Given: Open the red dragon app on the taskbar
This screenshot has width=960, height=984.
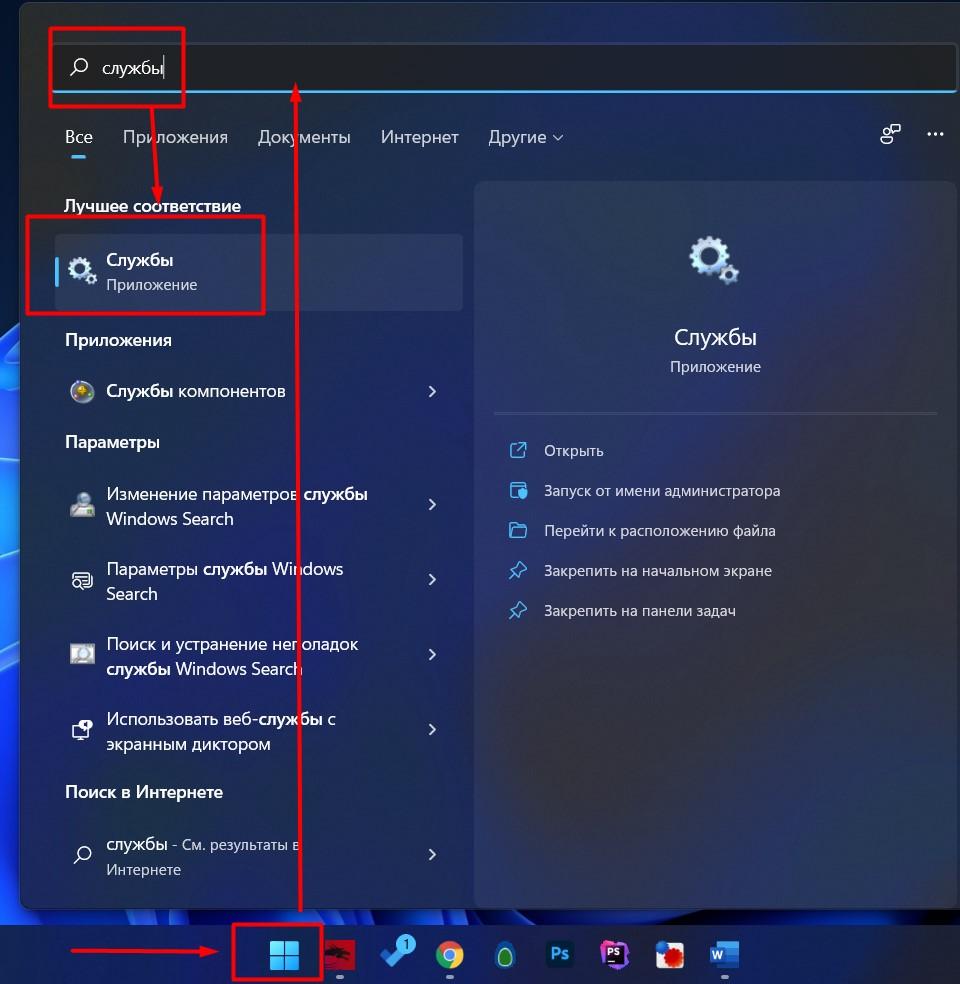Looking at the screenshot, I should (x=340, y=955).
